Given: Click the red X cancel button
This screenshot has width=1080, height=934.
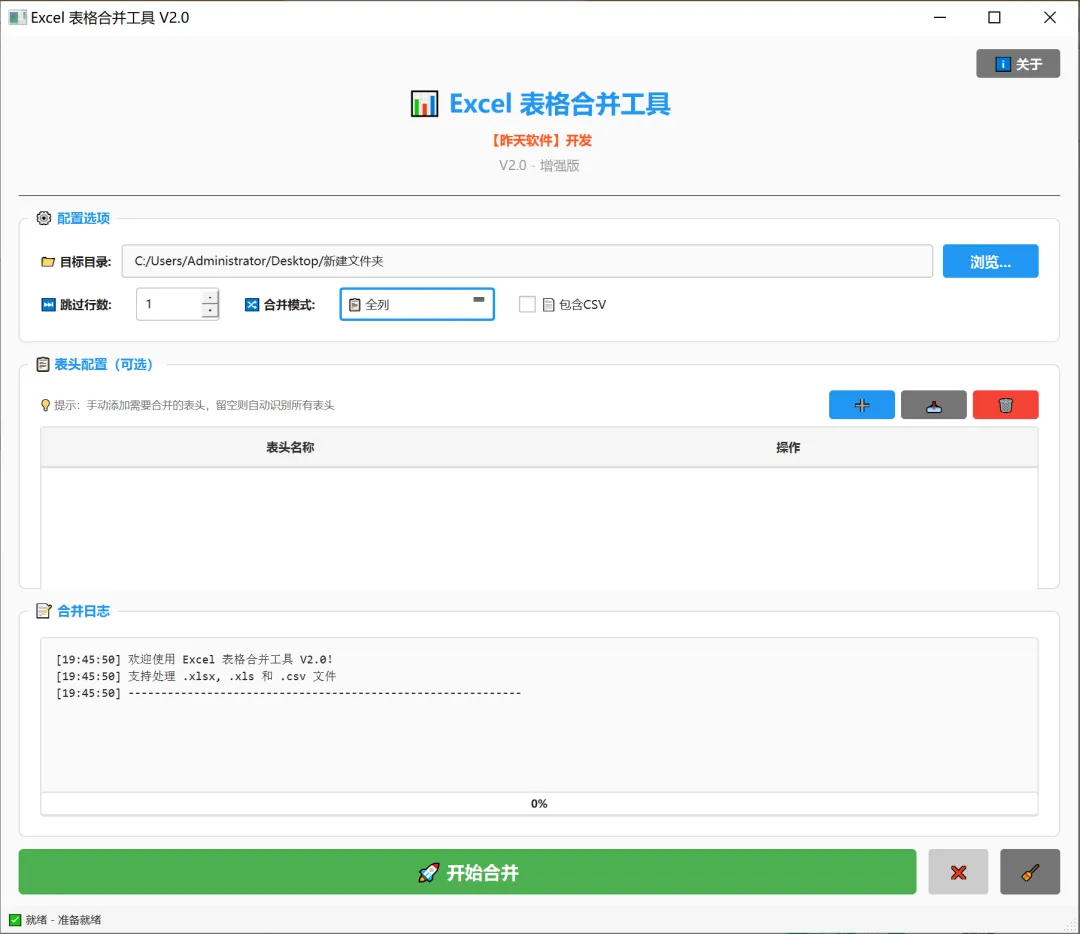Looking at the screenshot, I should 958,872.
